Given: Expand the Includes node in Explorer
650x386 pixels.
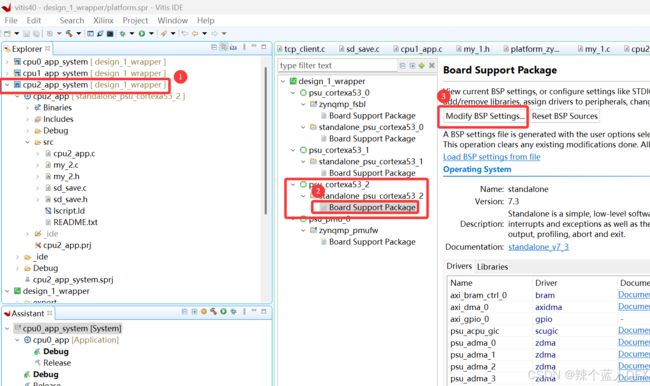Looking at the screenshot, I should 27,119.
